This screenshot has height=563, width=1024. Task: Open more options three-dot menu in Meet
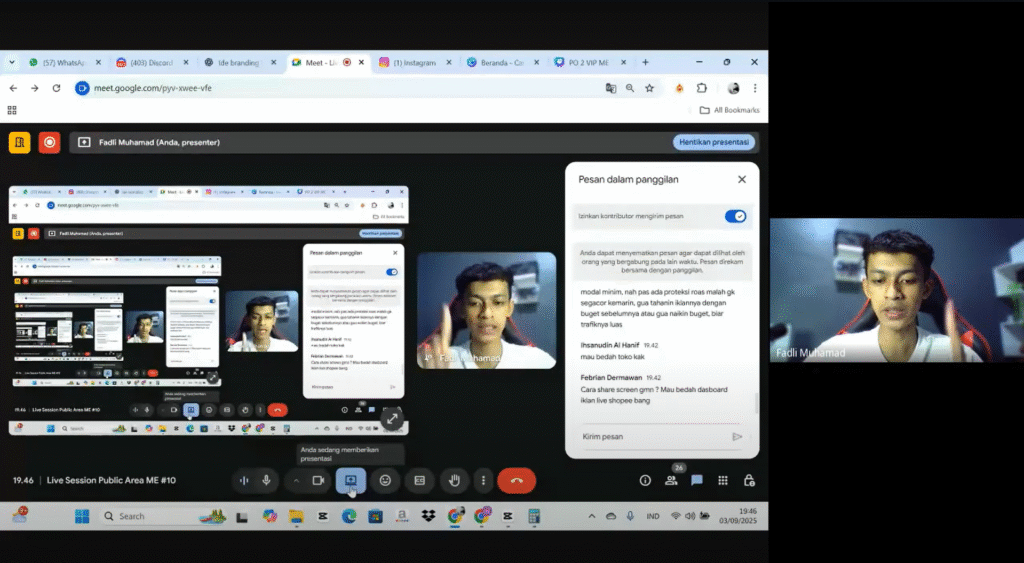click(483, 481)
